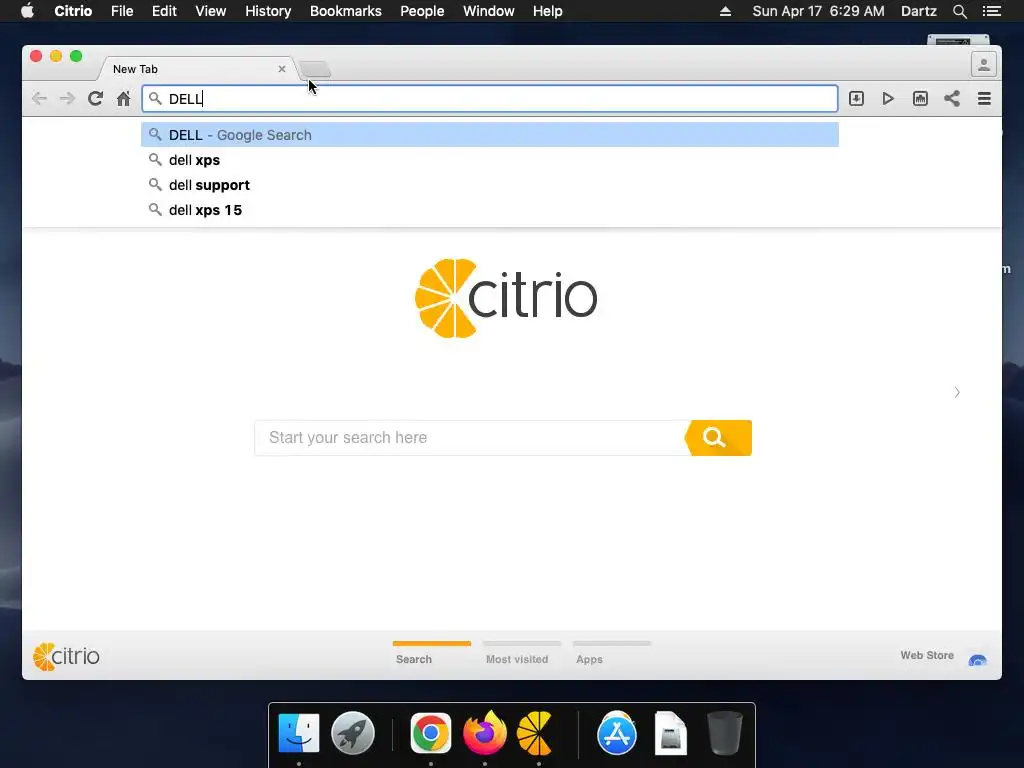1024x768 pixels.
Task: Open the home page icon
Action: point(123,99)
